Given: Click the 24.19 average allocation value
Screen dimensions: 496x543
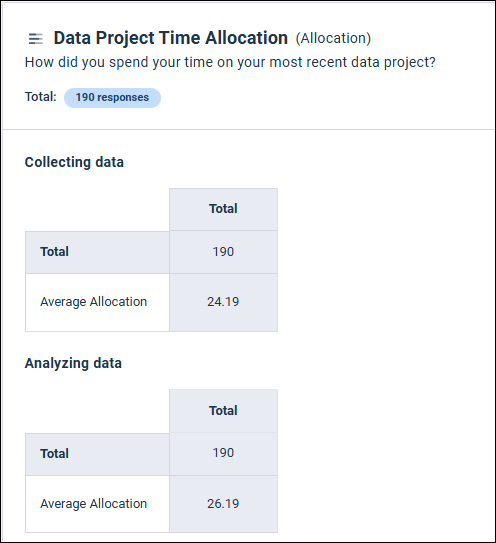Looking at the screenshot, I should (223, 302).
